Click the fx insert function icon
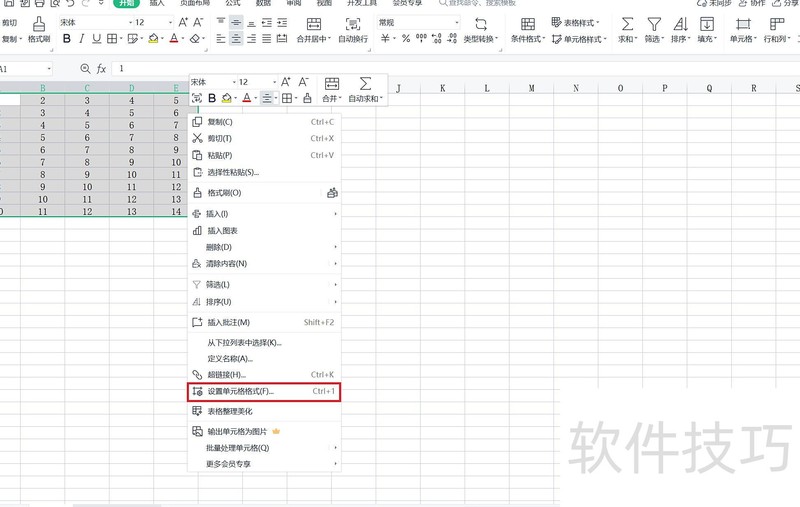This screenshot has width=800, height=507. click(x=101, y=69)
